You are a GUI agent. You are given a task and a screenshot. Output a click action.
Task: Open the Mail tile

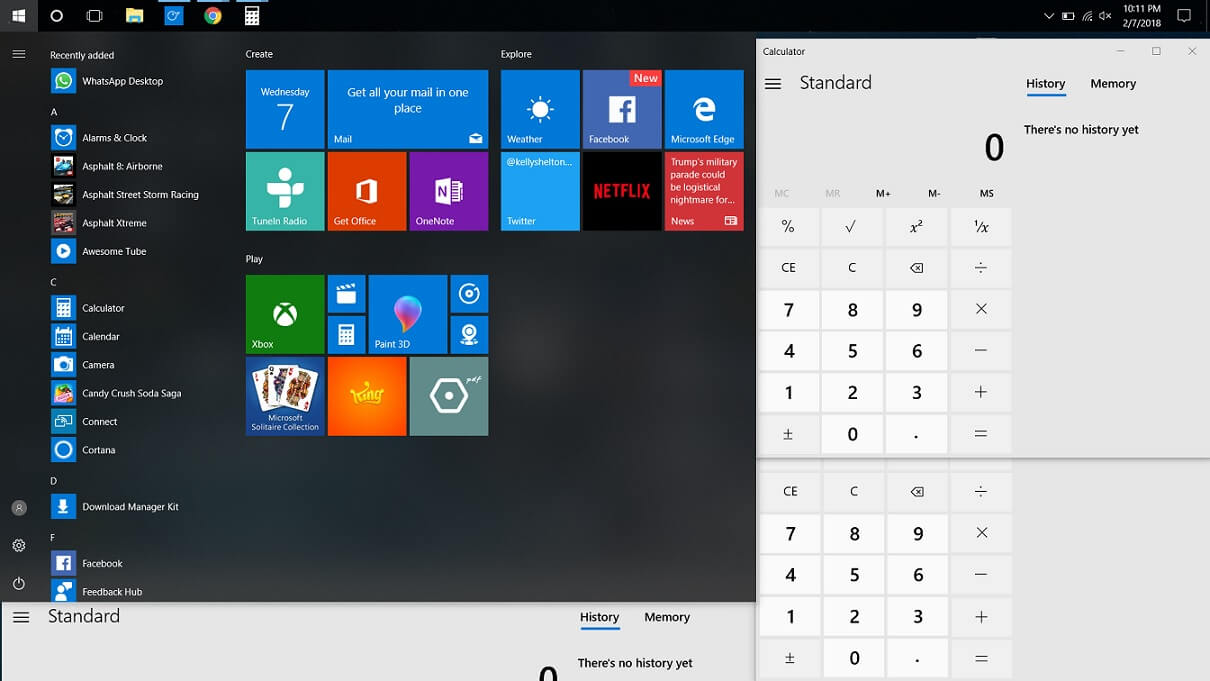point(408,109)
